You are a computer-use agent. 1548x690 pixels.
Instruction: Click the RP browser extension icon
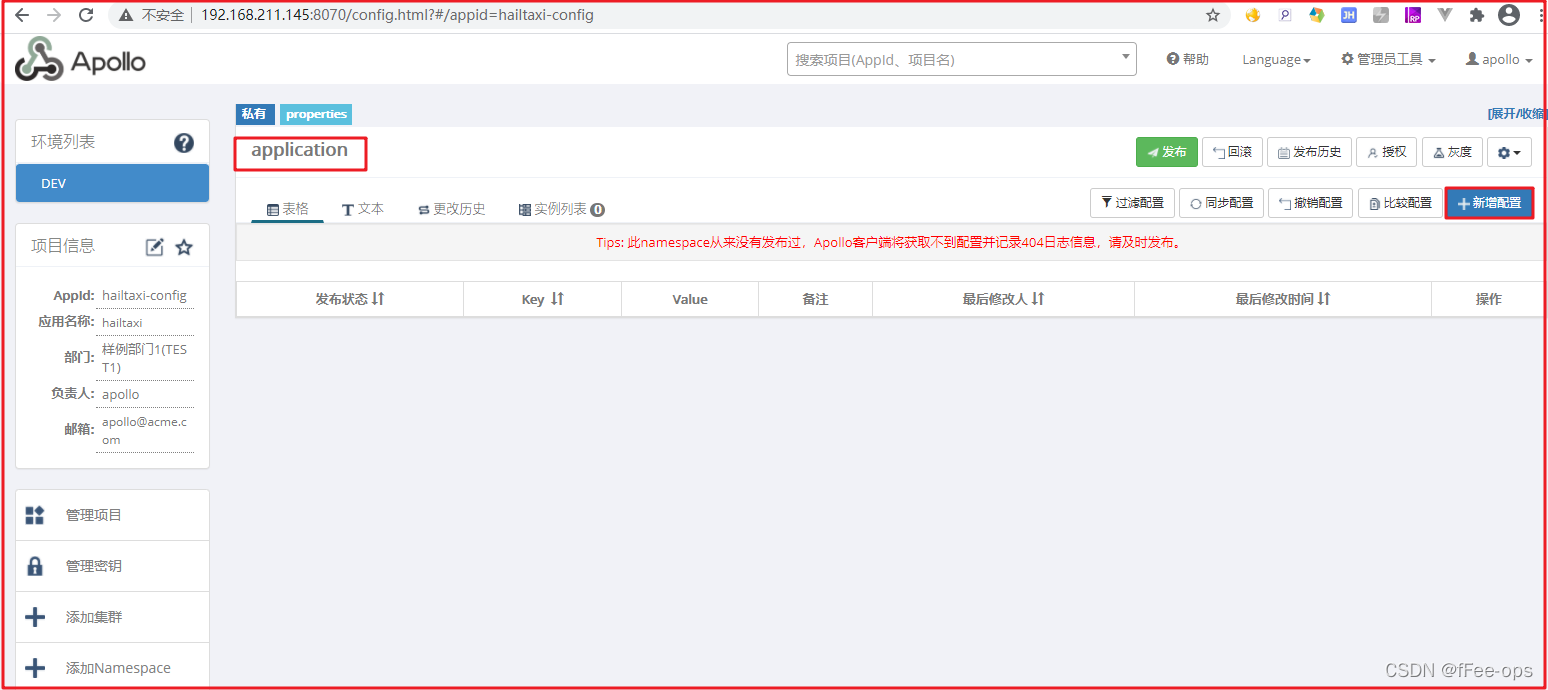(x=1413, y=15)
